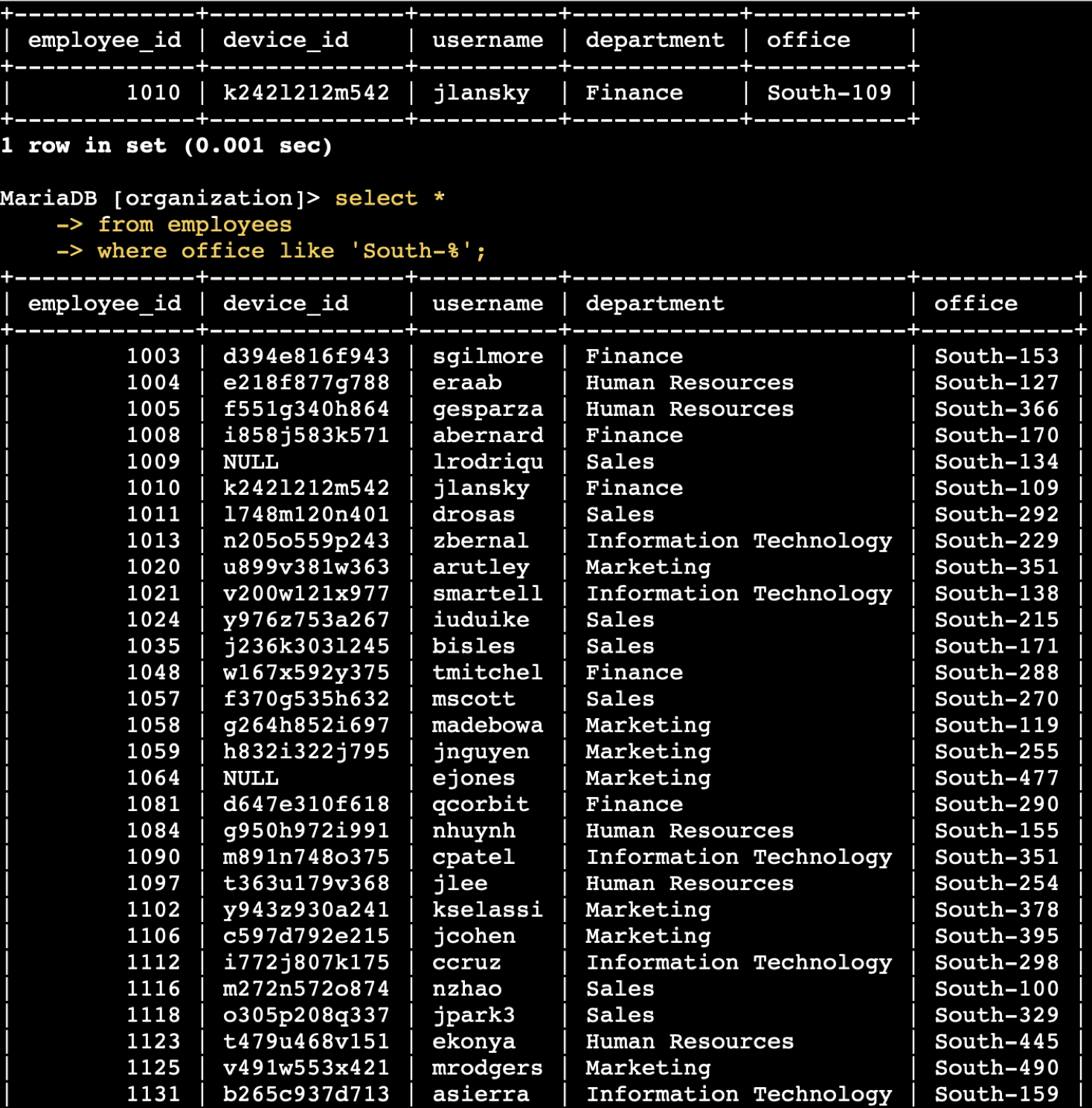This screenshot has height=1108, width=1092.
Task: Select device ID e218f877g788
Action: [306, 382]
